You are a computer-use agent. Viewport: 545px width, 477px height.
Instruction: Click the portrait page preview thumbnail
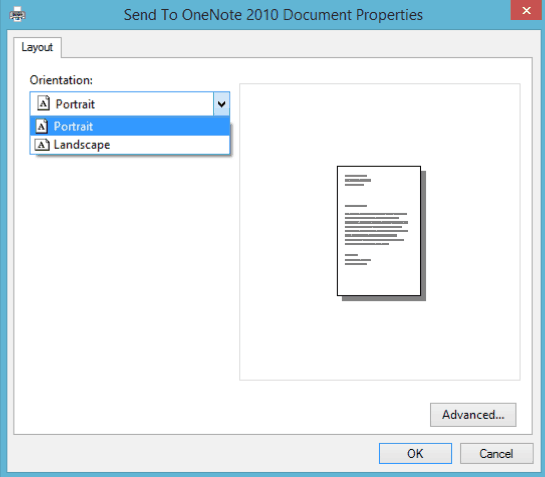coord(379,231)
